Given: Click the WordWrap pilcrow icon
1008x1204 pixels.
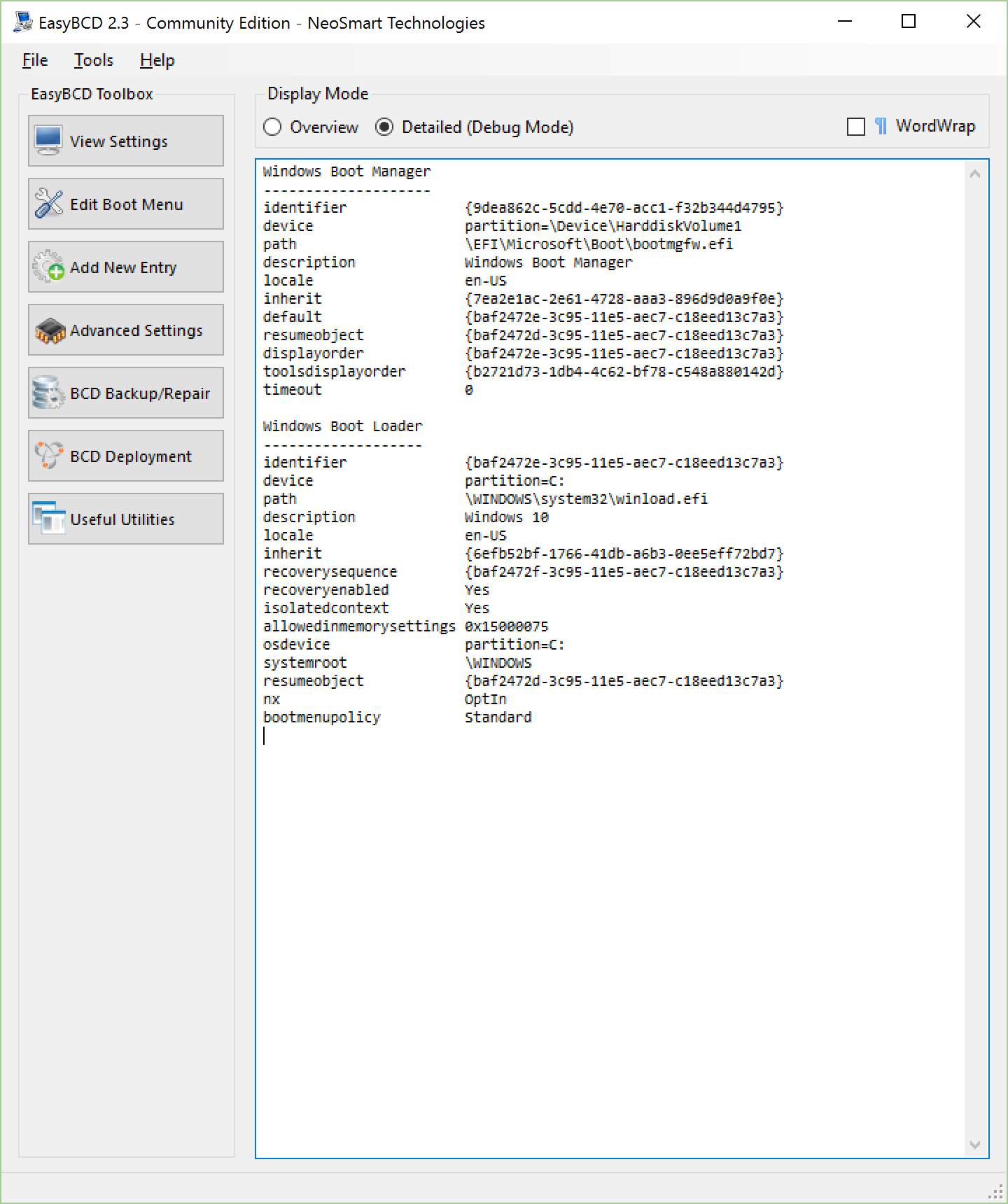Looking at the screenshot, I should click(881, 126).
